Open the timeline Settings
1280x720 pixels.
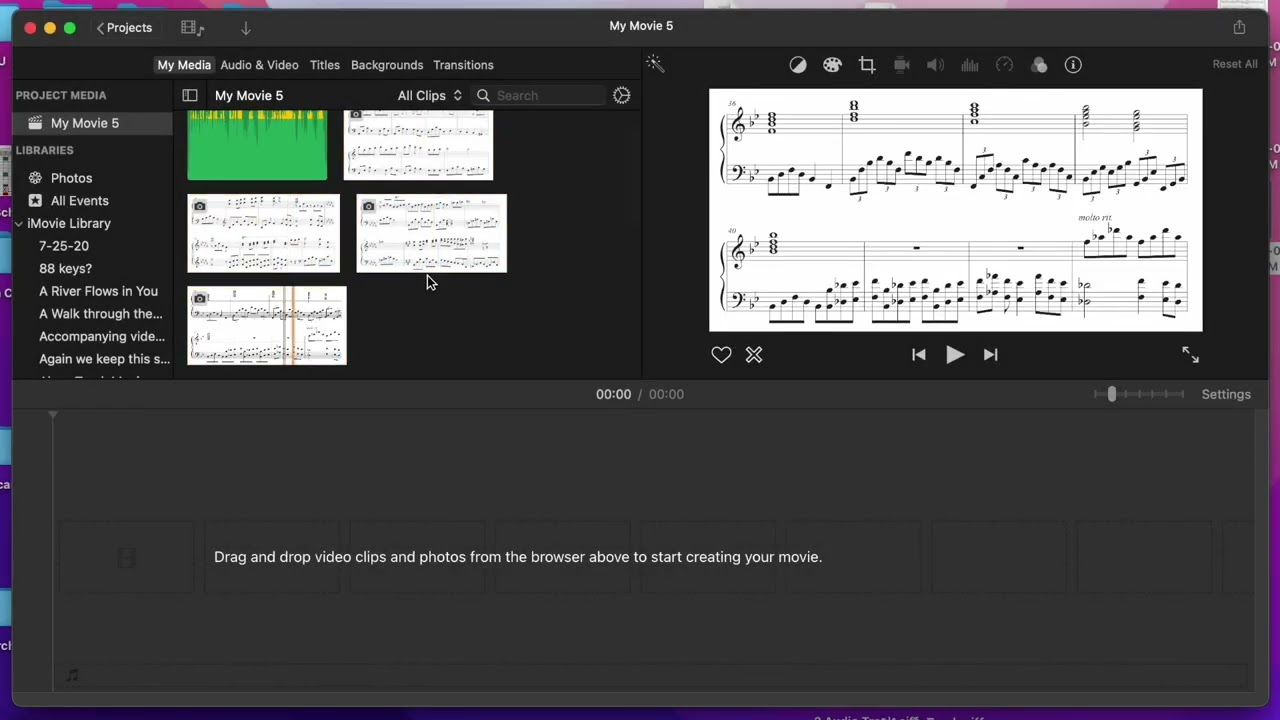[x=1226, y=394]
